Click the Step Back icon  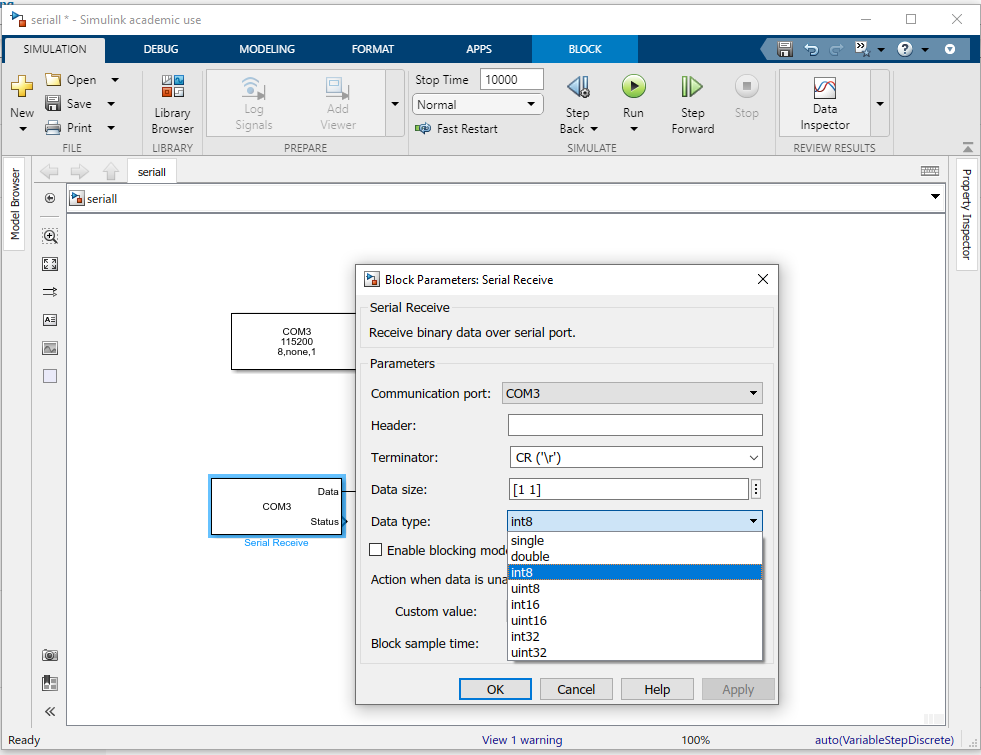click(577, 87)
